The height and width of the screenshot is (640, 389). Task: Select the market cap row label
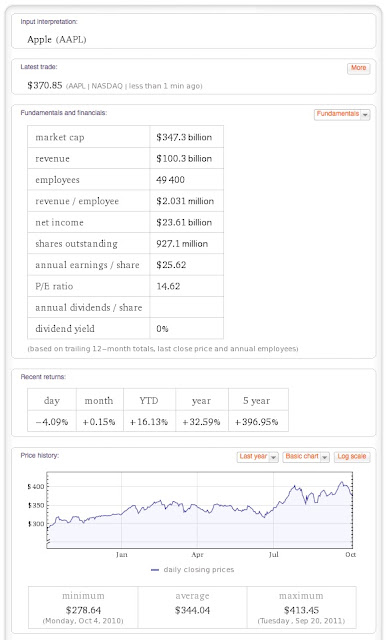[60, 137]
